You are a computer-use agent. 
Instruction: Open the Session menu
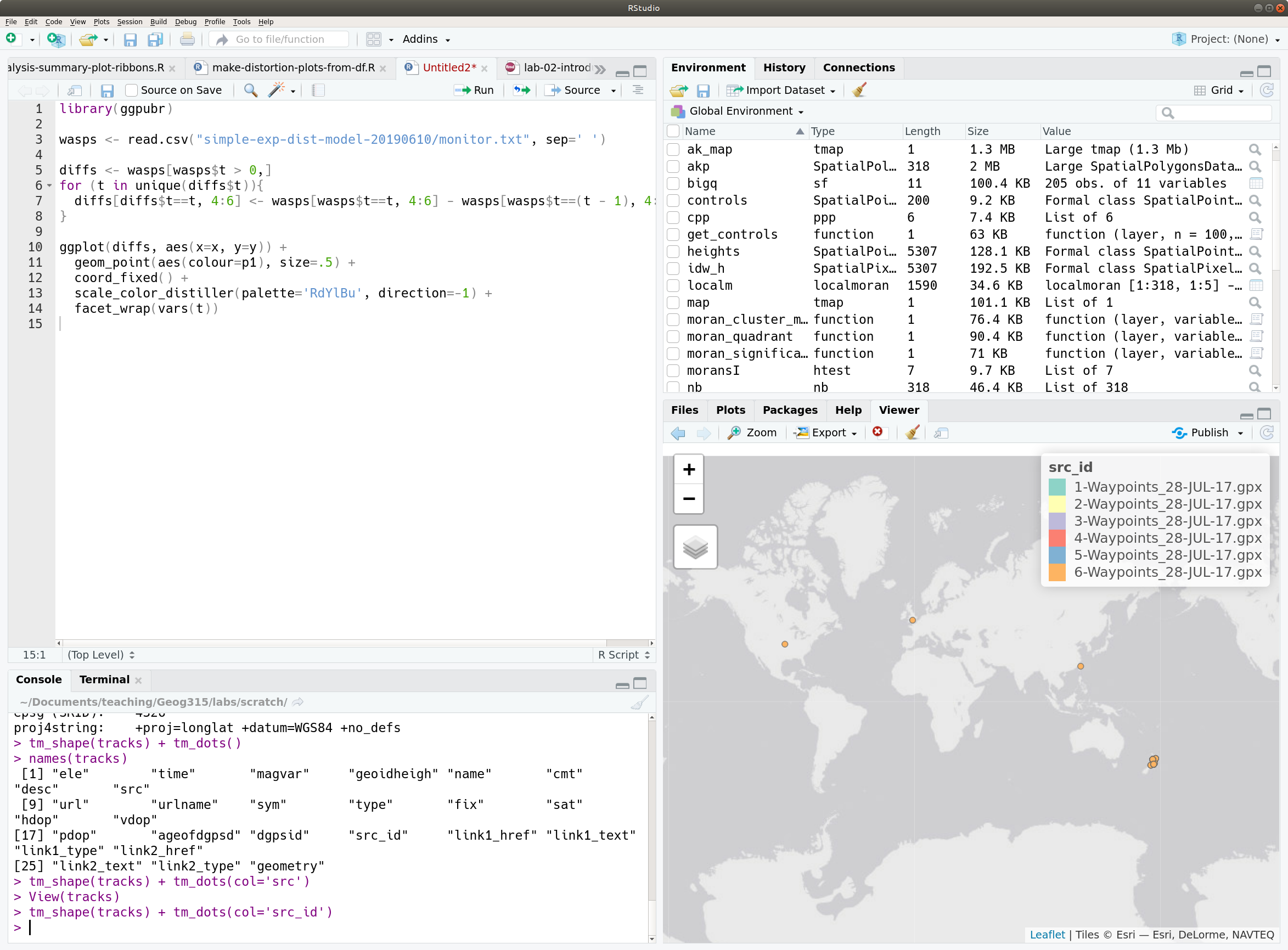pos(130,22)
